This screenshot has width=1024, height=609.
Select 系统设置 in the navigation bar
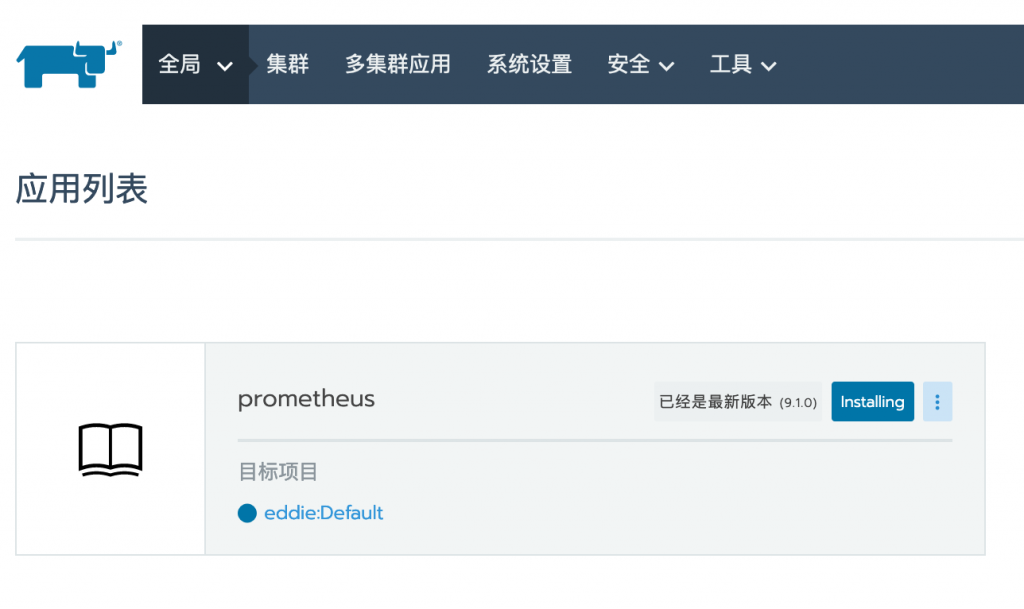click(529, 64)
